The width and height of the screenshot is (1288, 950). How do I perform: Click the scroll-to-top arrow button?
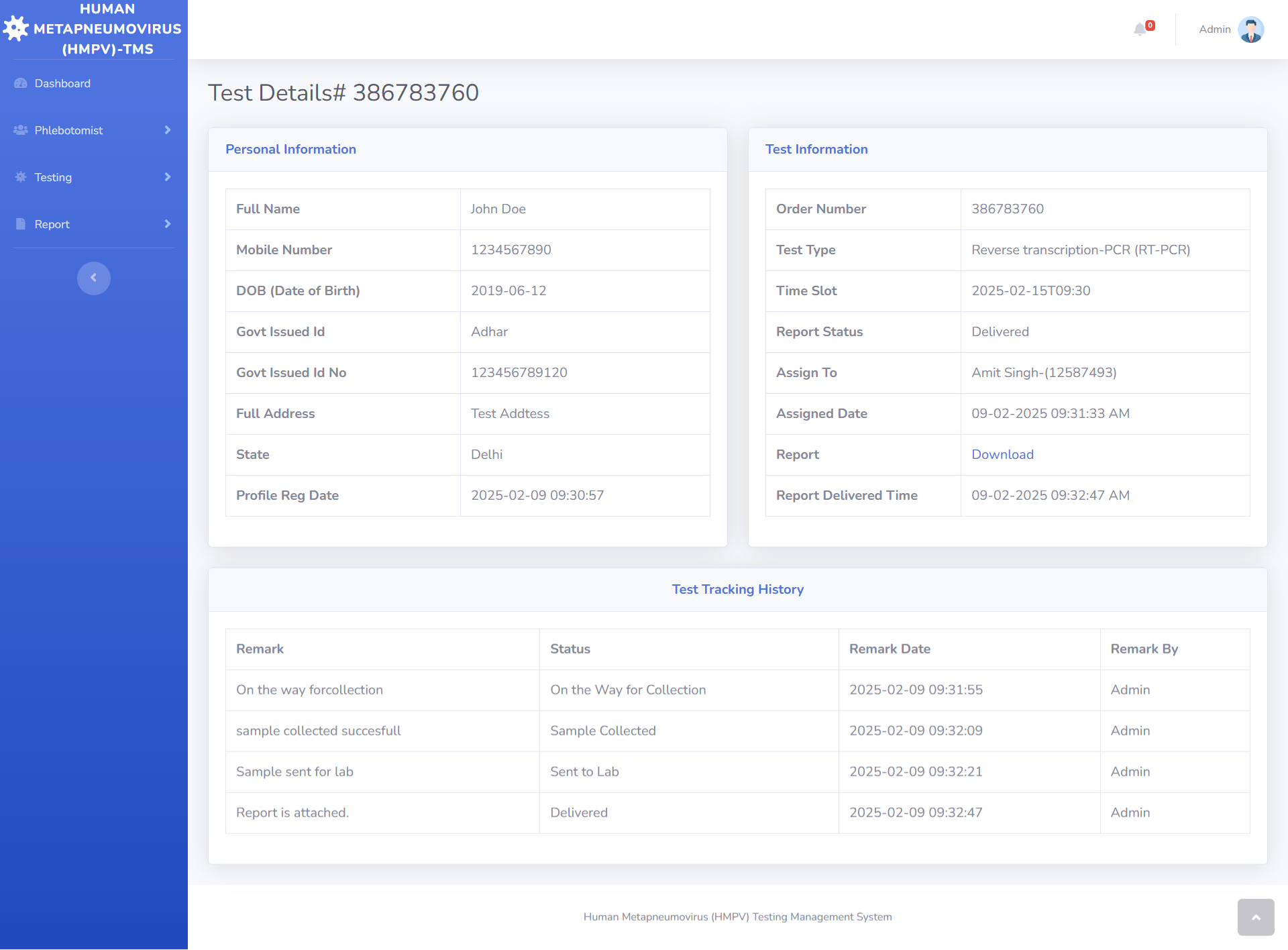pos(1256,917)
